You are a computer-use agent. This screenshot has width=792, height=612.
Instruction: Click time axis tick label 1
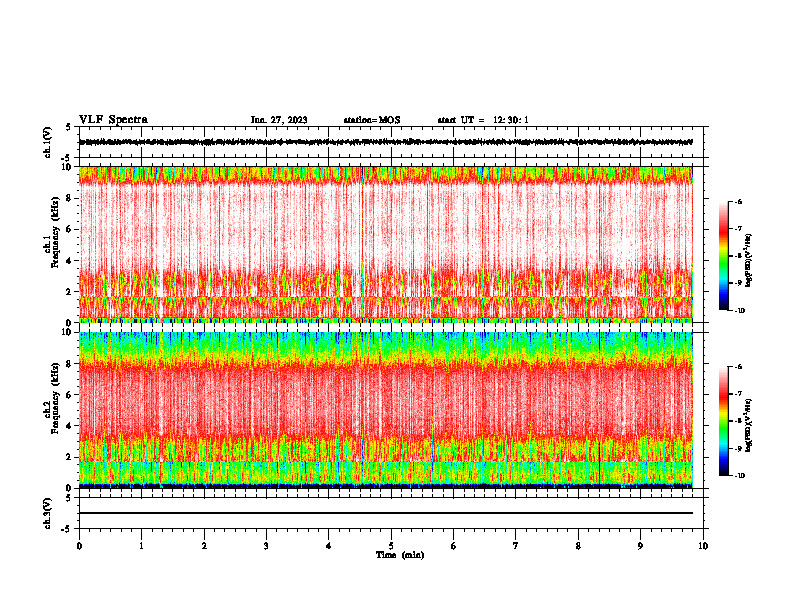pos(141,546)
